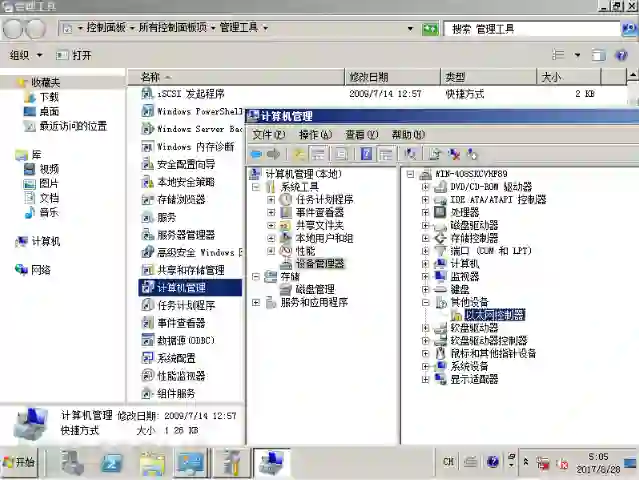639x480 pixels.
Task: Open the 组织 dropdown in Explorer
Action: coord(26,55)
